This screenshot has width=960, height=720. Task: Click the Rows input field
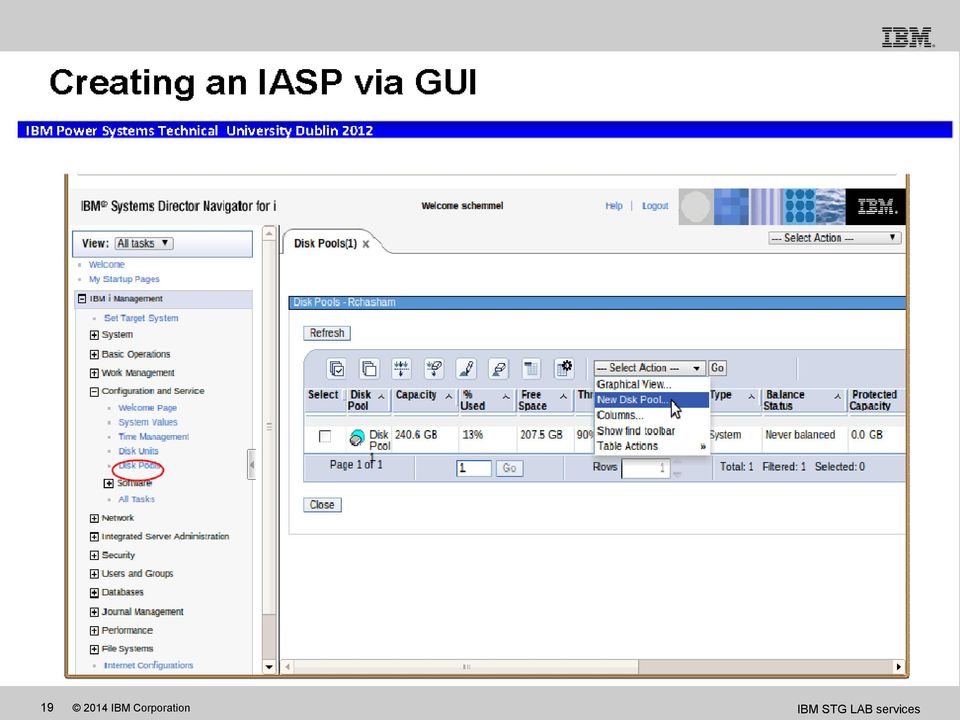pos(645,468)
